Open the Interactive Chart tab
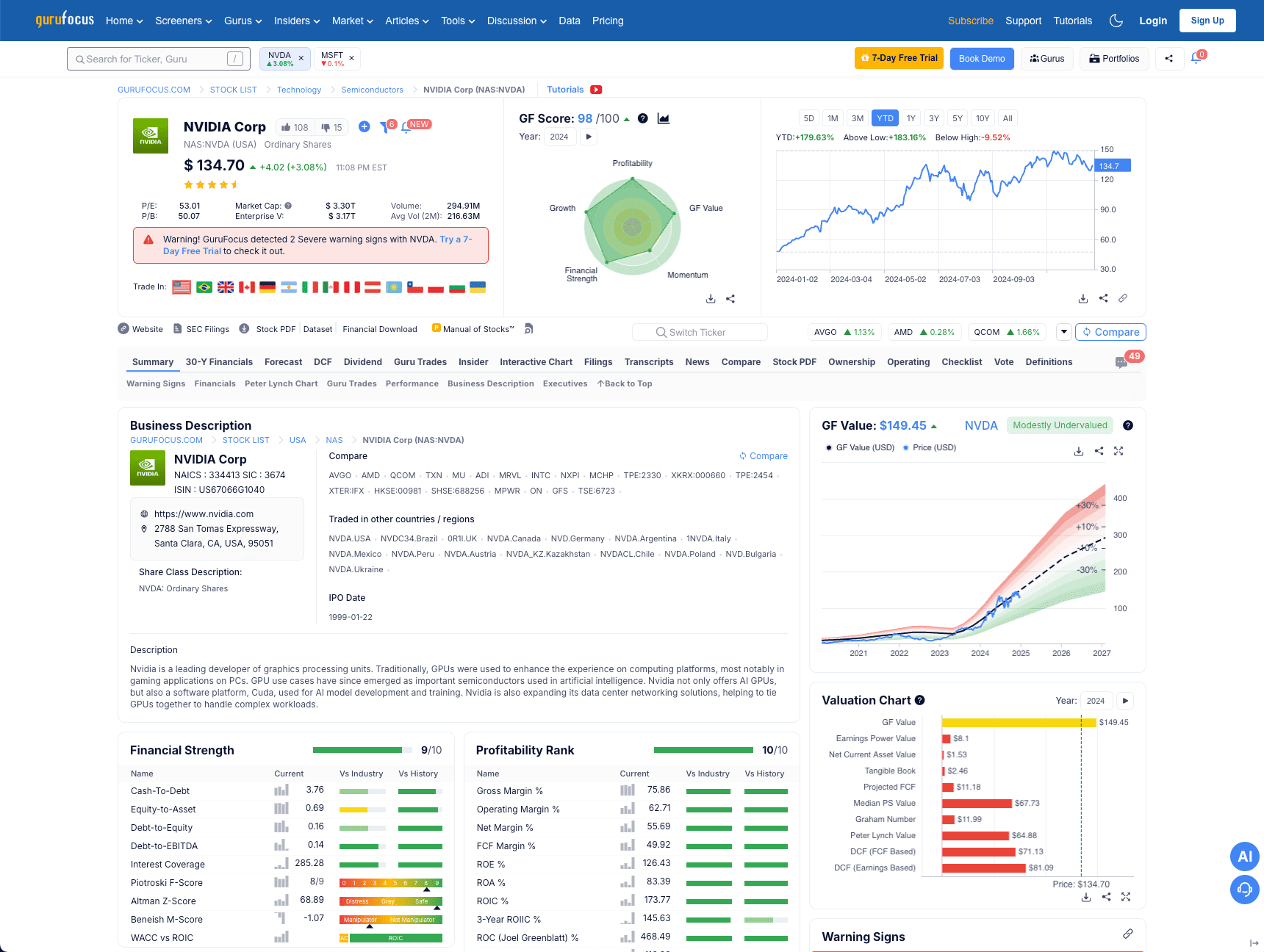 pyautogui.click(x=536, y=362)
